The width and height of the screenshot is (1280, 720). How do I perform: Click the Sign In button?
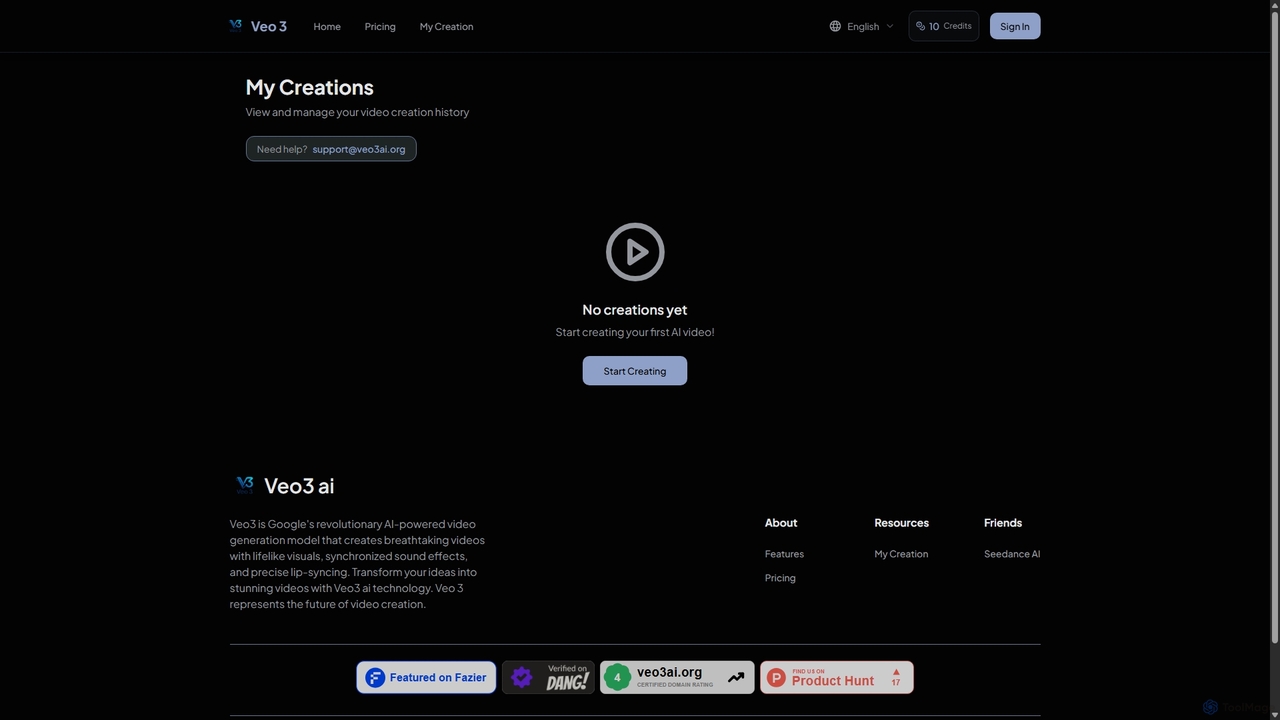pos(1015,26)
